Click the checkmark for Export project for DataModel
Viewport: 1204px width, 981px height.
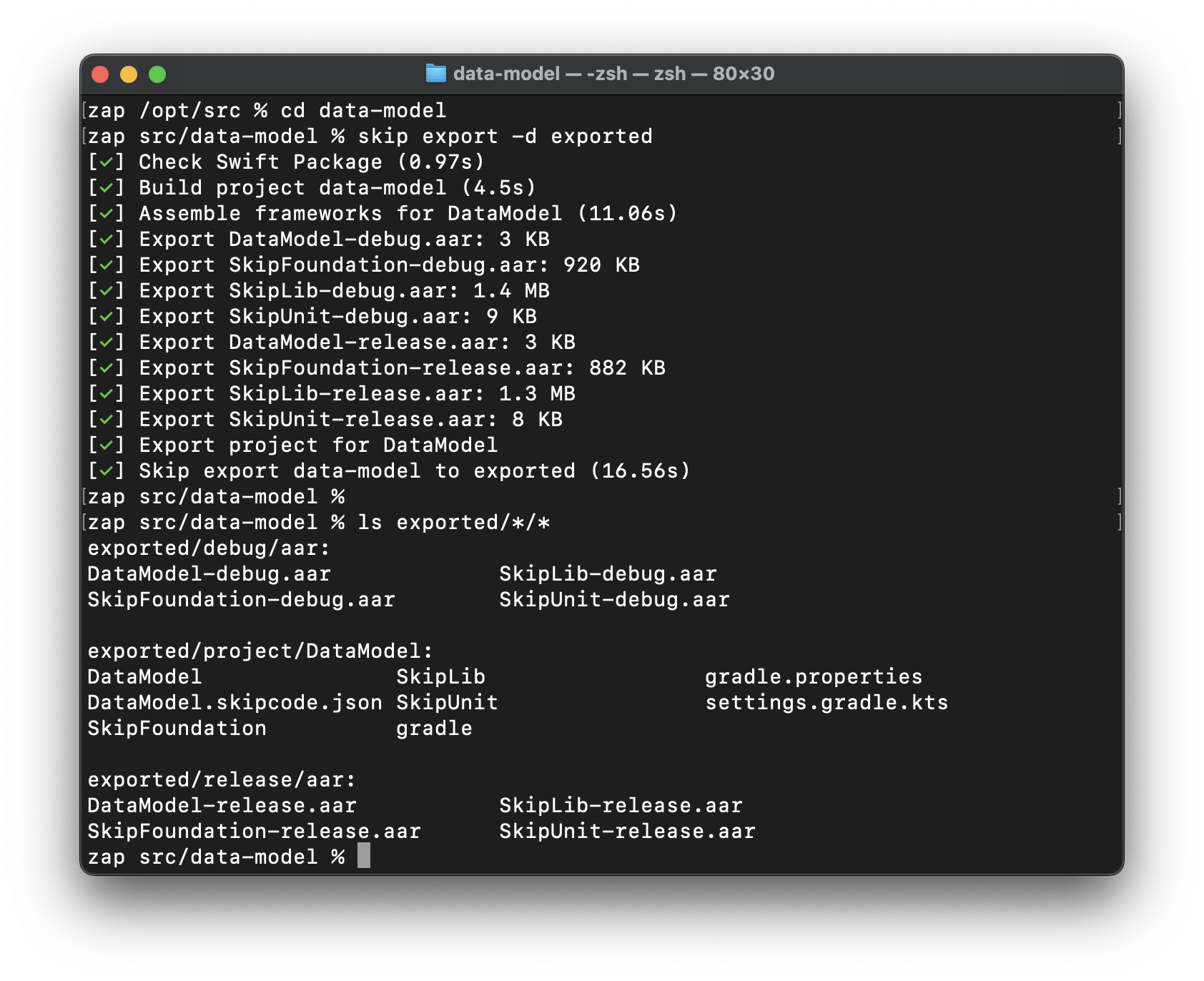(106, 445)
